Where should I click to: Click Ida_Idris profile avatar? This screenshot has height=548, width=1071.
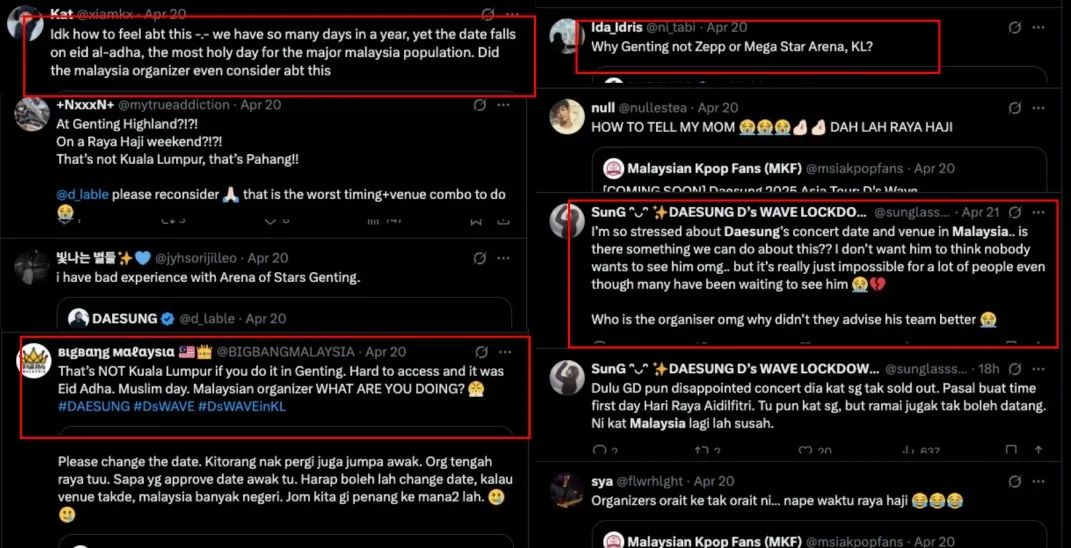point(566,37)
